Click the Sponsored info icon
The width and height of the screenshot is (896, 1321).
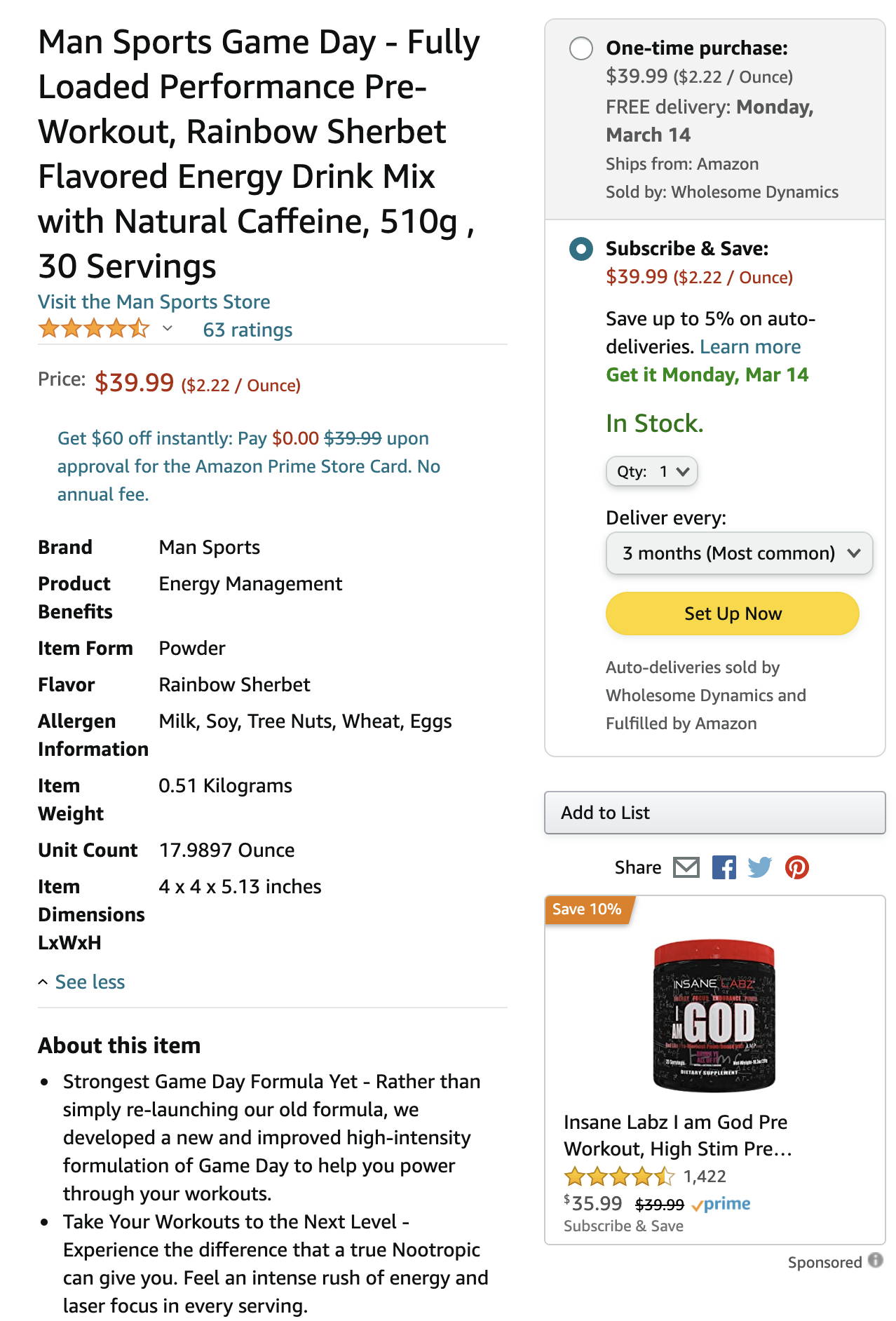click(875, 1260)
